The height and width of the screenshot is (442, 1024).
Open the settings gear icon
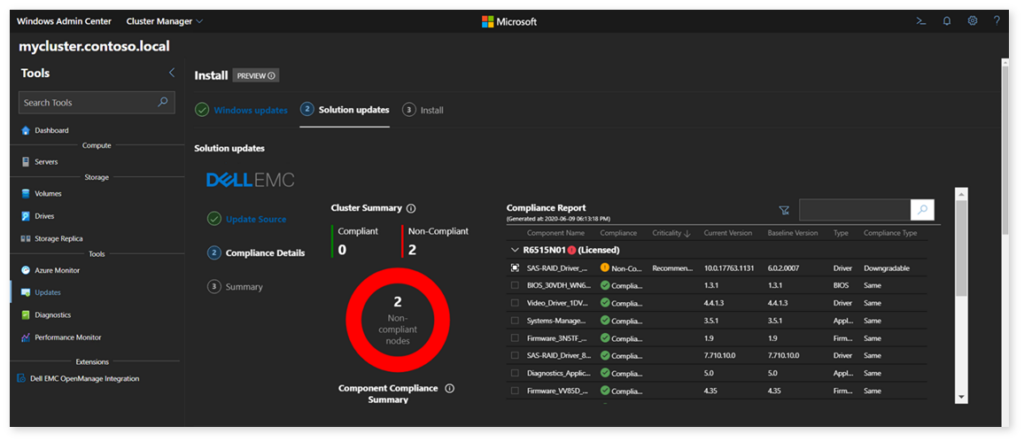(972, 21)
